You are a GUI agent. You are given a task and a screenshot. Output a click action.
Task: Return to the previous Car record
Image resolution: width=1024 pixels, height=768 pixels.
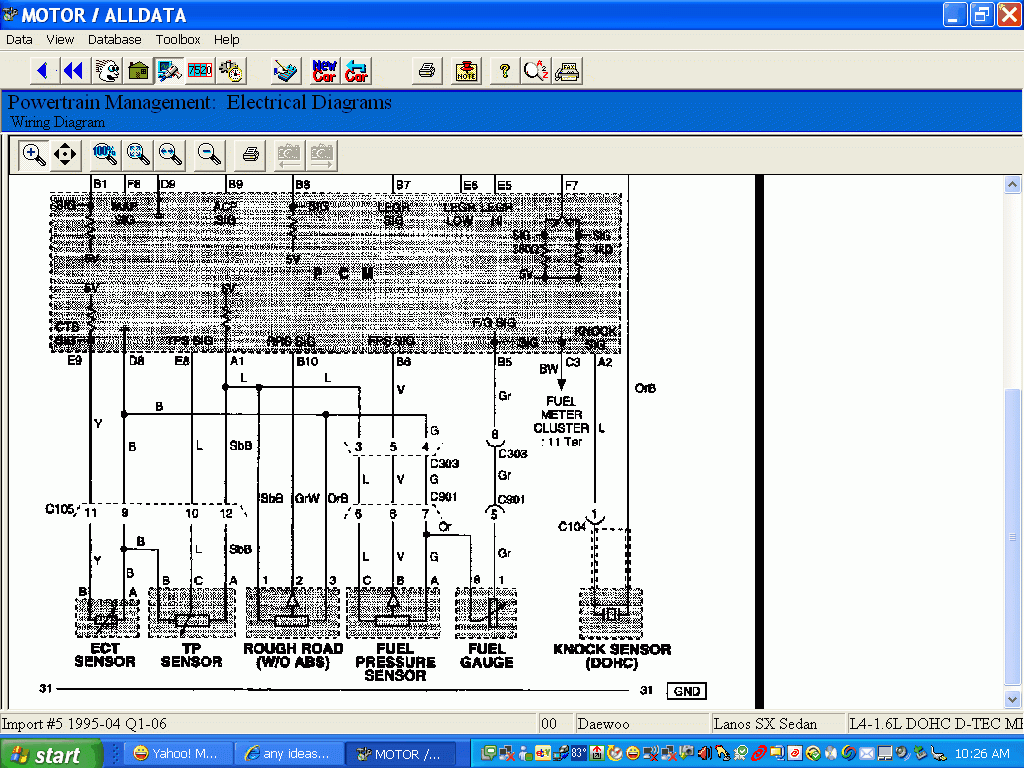356,70
